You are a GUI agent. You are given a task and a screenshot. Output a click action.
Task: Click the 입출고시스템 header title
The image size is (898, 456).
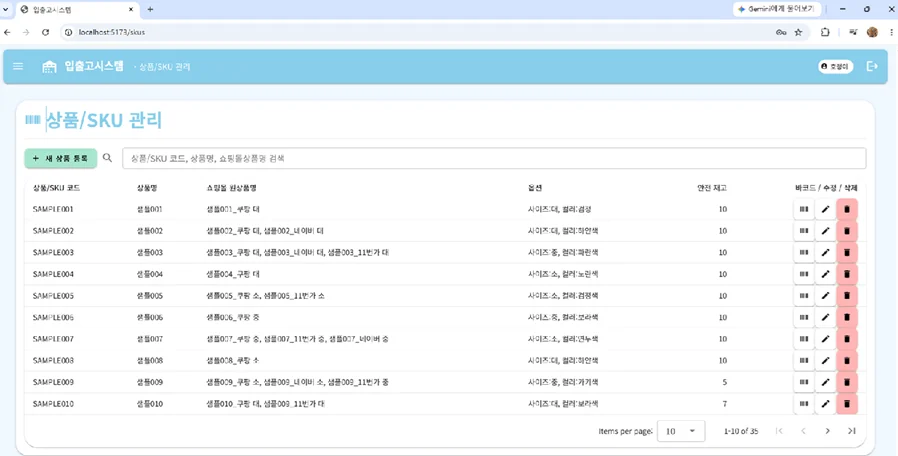coord(94,66)
